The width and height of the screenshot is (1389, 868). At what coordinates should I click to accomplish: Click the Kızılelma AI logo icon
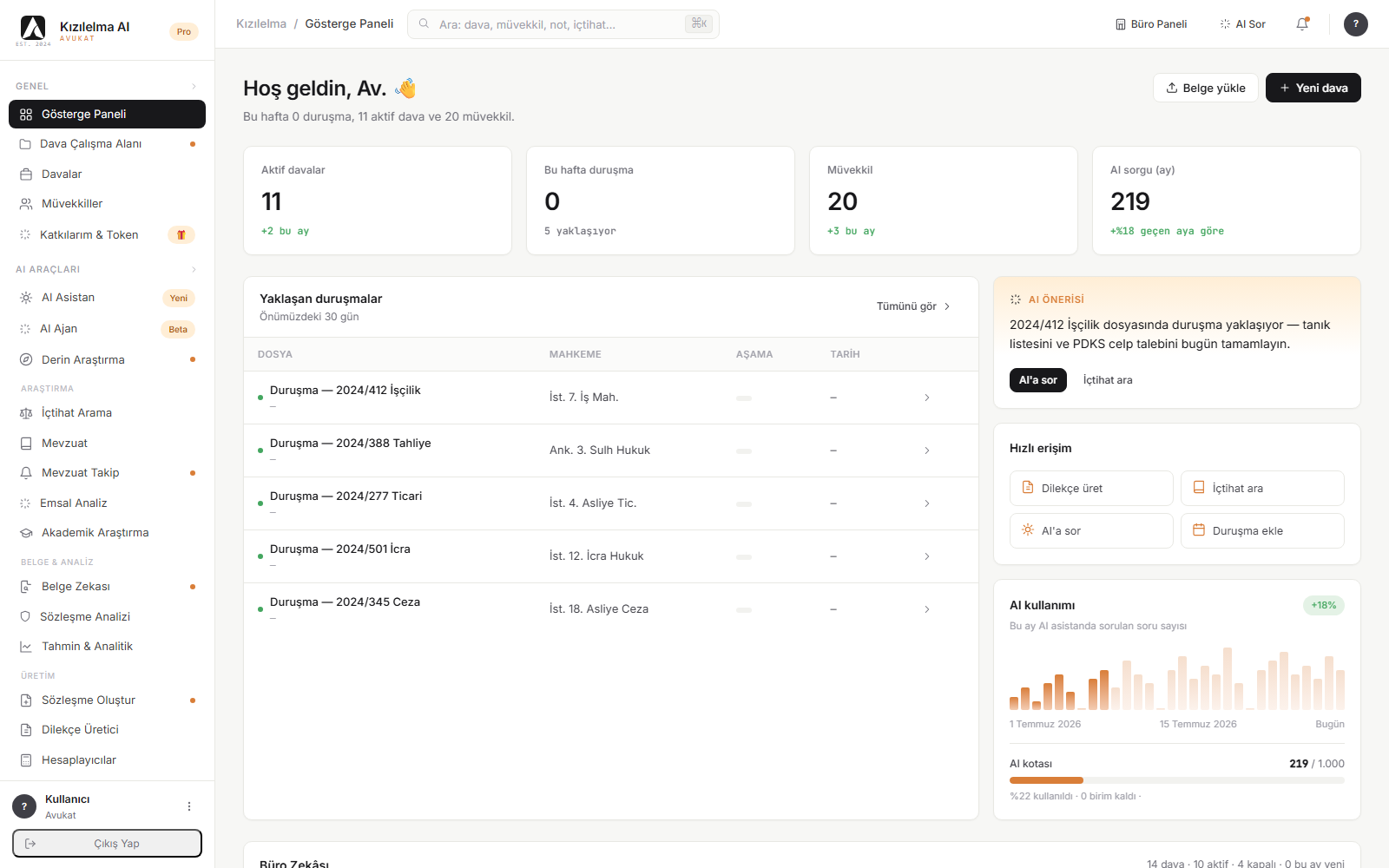[33, 28]
